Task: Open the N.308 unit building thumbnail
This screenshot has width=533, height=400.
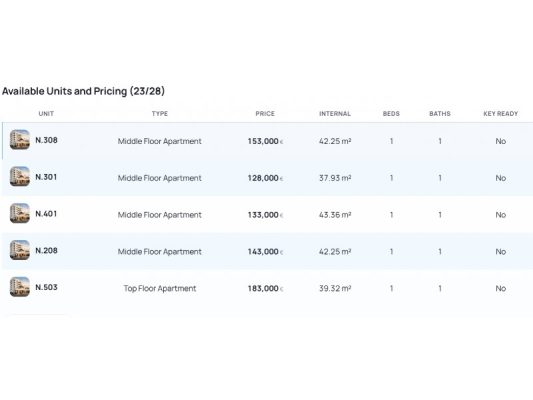Action: [20, 140]
